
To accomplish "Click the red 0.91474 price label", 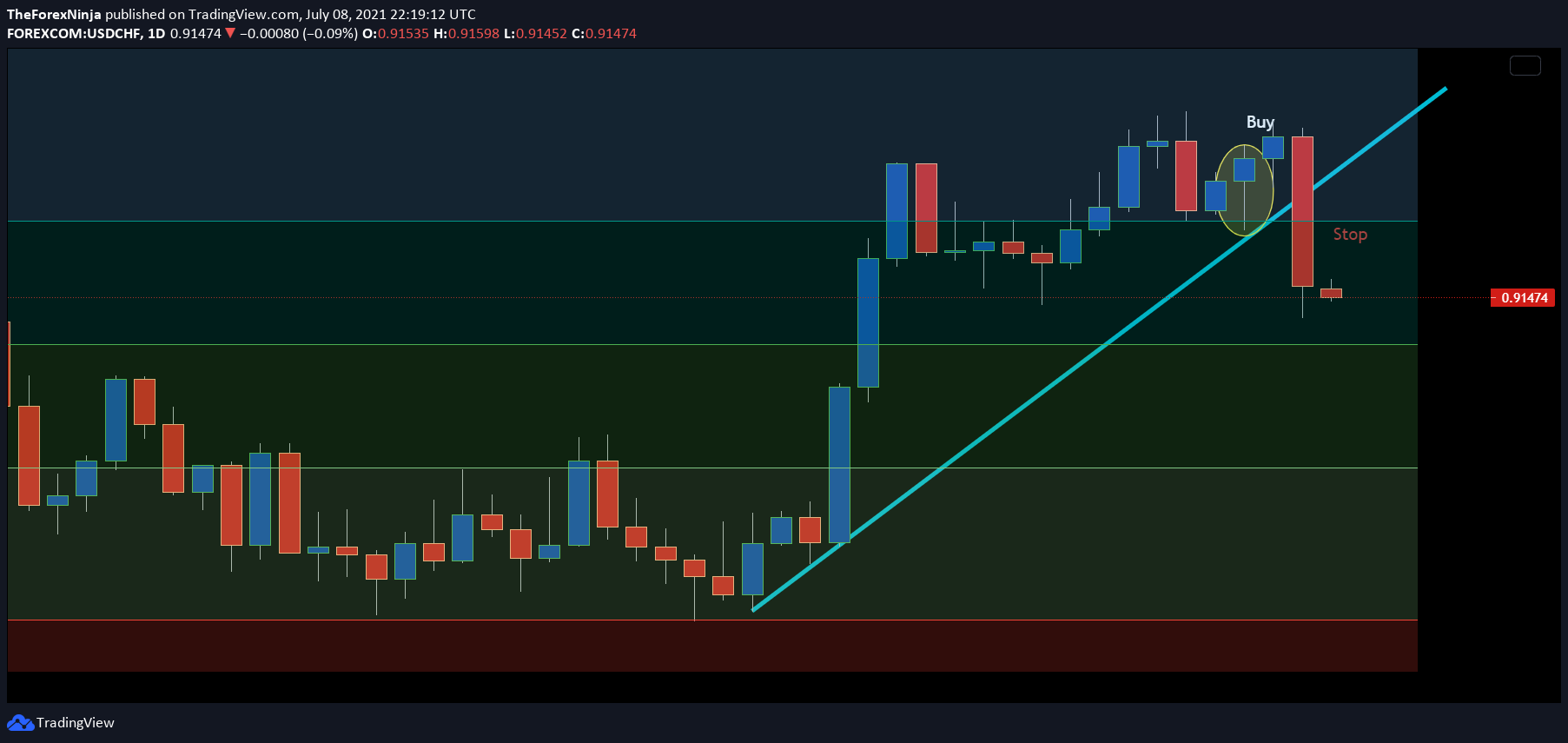I will click(x=1523, y=297).
